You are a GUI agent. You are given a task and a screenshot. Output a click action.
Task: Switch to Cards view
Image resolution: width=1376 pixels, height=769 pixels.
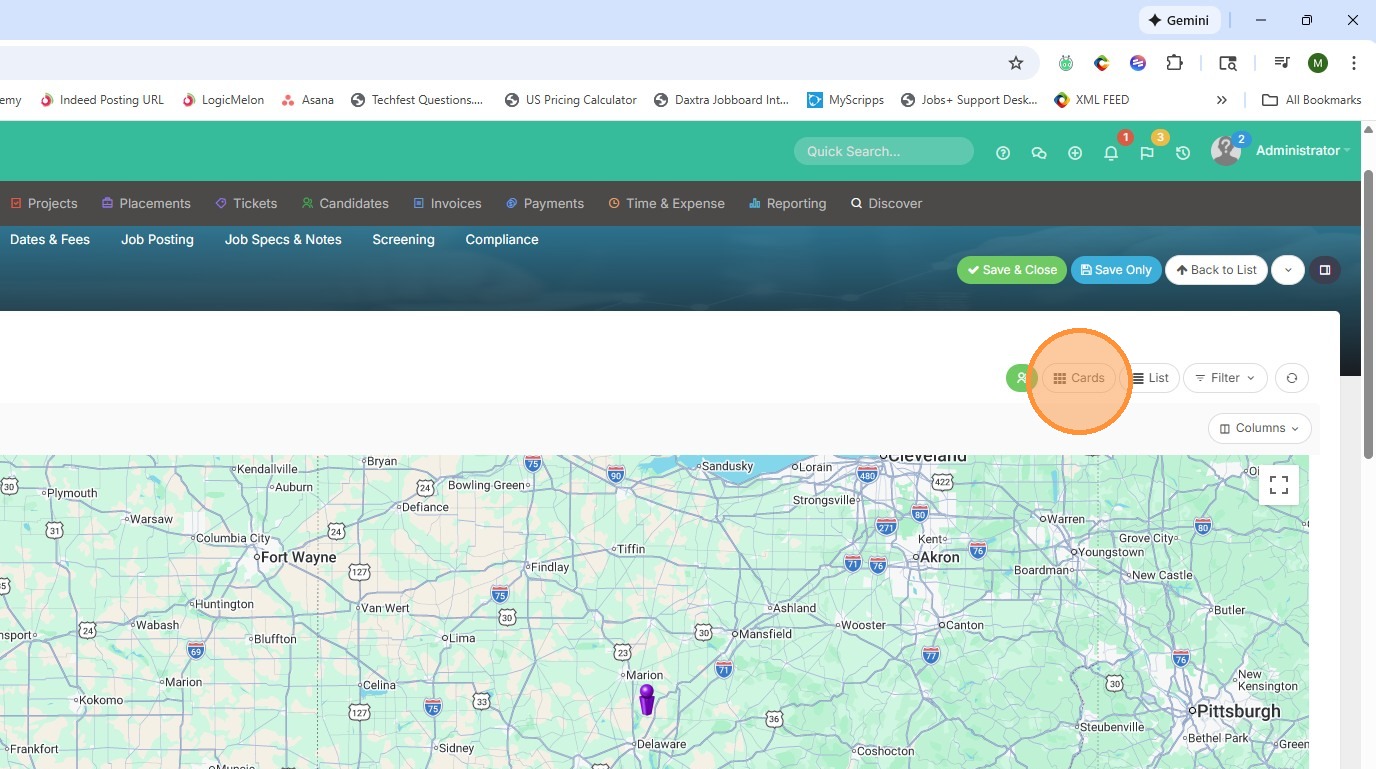(x=1079, y=378)
